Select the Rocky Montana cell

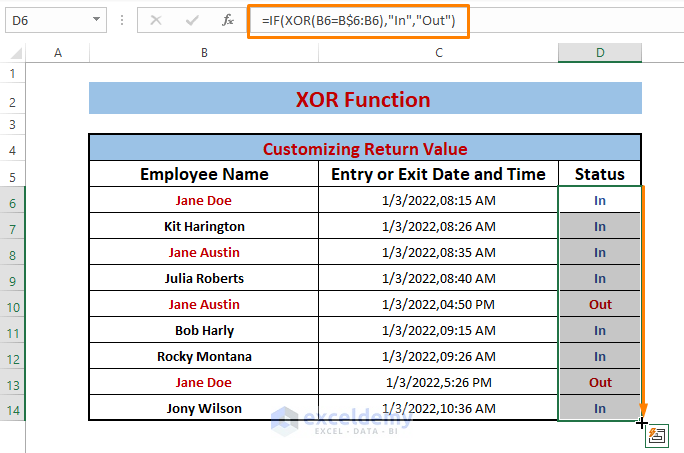pos(204,356)
